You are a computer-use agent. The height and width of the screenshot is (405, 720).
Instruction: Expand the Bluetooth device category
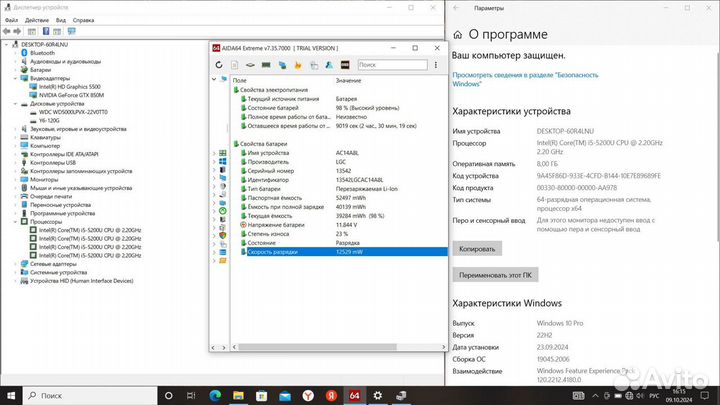[x=15, y=53]
